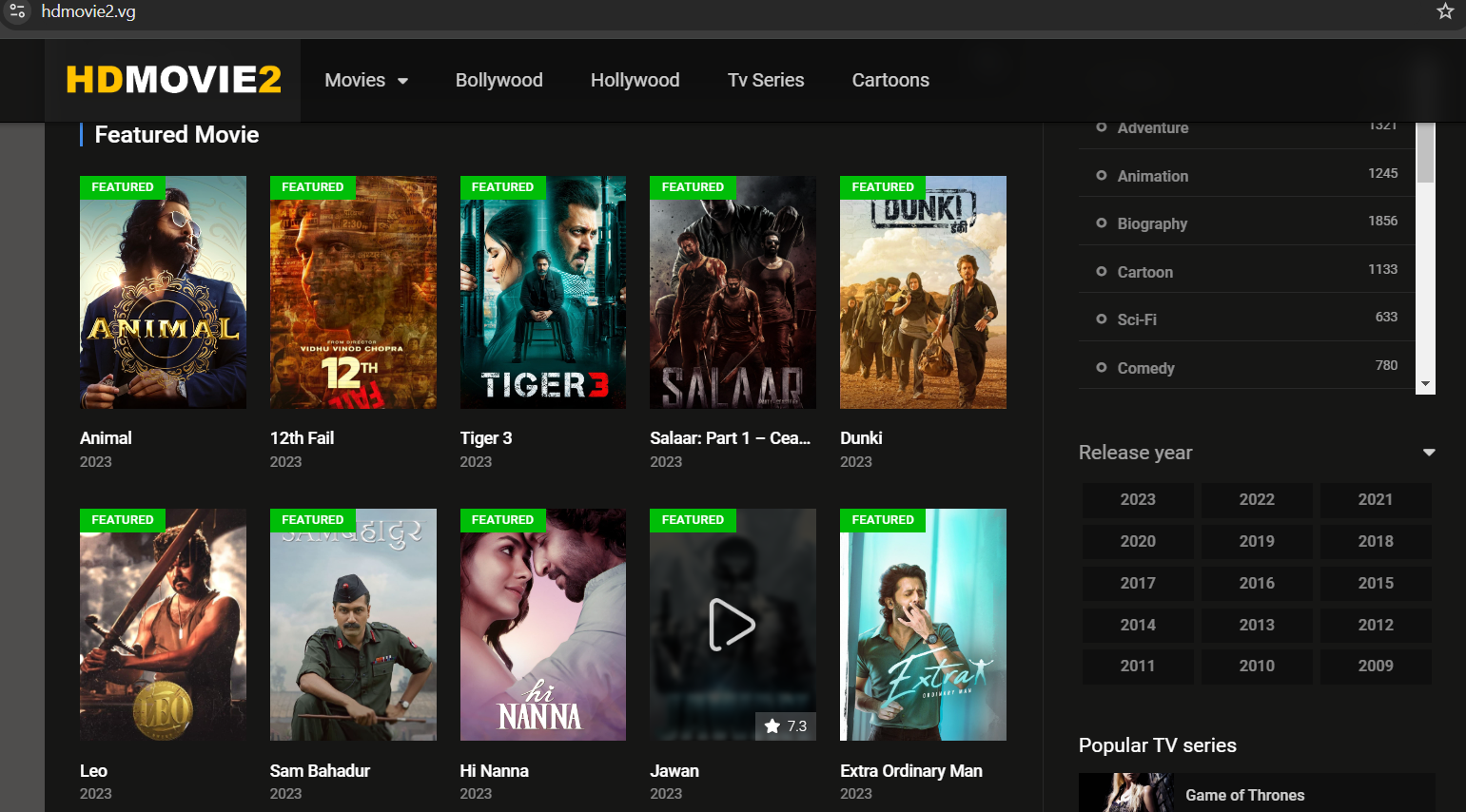The width and height of the screenshot is (1466, 812).
Task: Filter by release year 2011
Action: (x=1138, y=666)
